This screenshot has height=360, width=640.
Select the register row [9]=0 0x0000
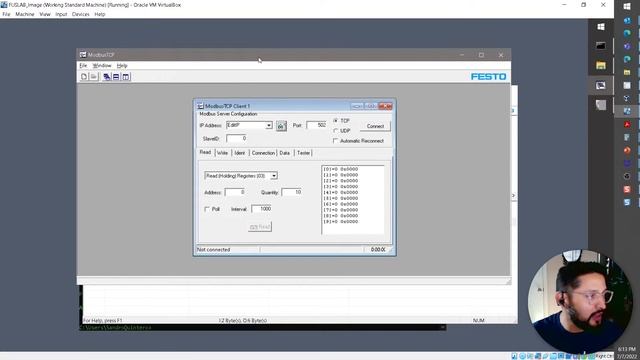click(x=340, y=222)
